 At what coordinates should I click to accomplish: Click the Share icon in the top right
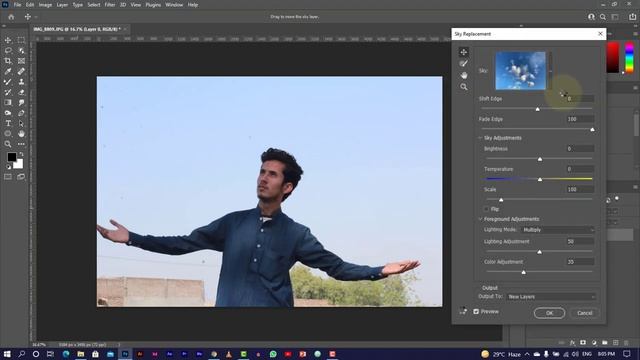tap(632, 17)
